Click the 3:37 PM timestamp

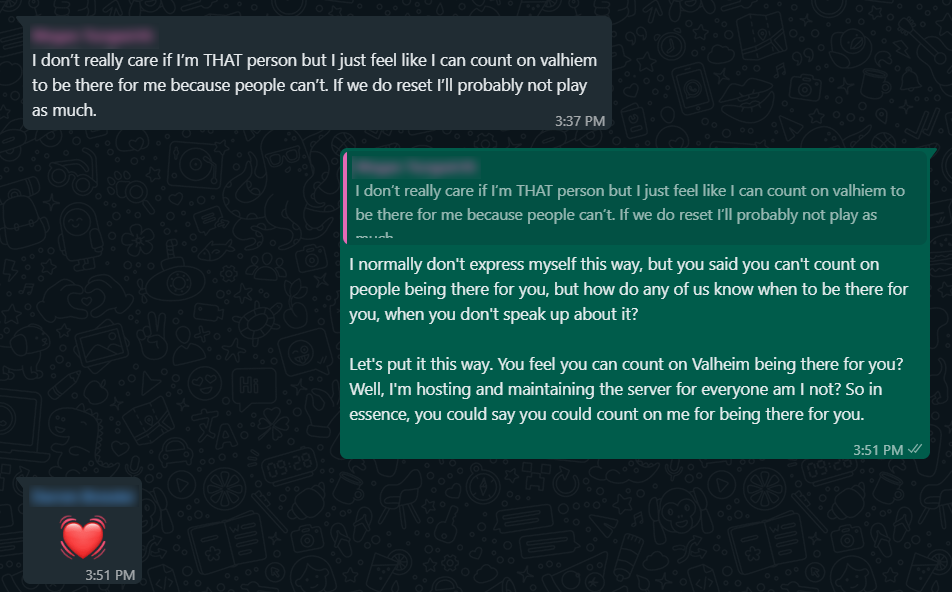pos(580,121)
